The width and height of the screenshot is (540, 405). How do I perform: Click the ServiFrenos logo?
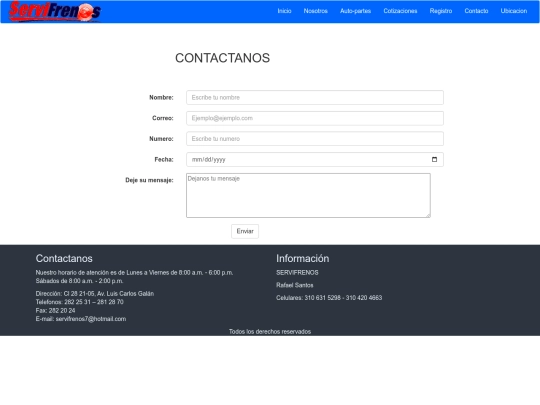(55, 11)
